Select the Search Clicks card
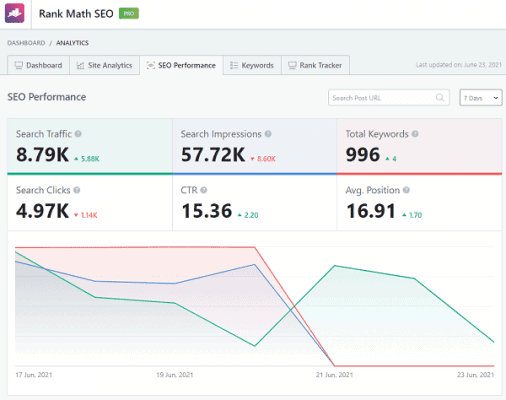Screen dimensions: 506x400 tap(90, 203)
